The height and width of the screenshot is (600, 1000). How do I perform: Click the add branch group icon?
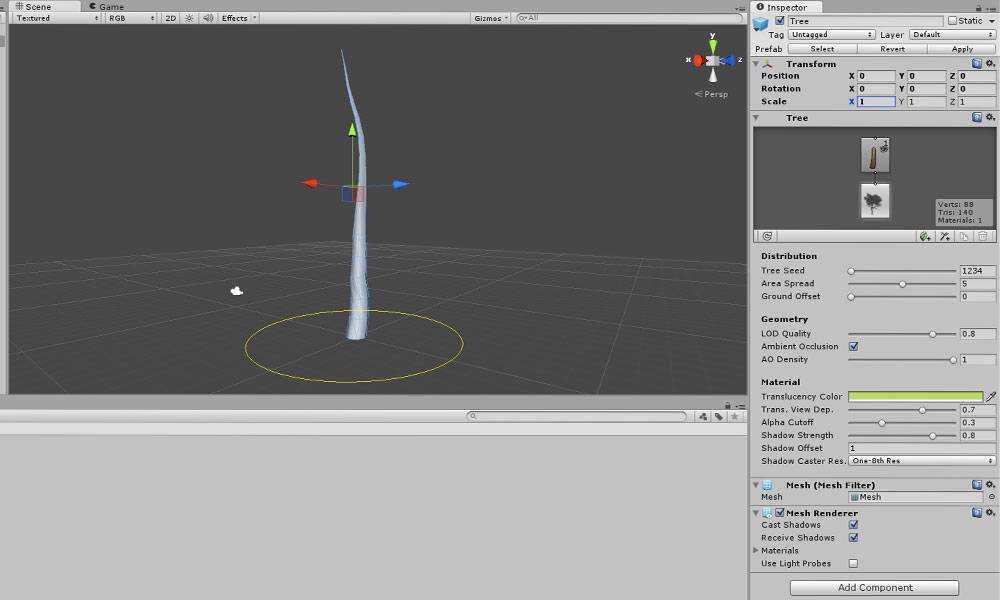(944, 236)
